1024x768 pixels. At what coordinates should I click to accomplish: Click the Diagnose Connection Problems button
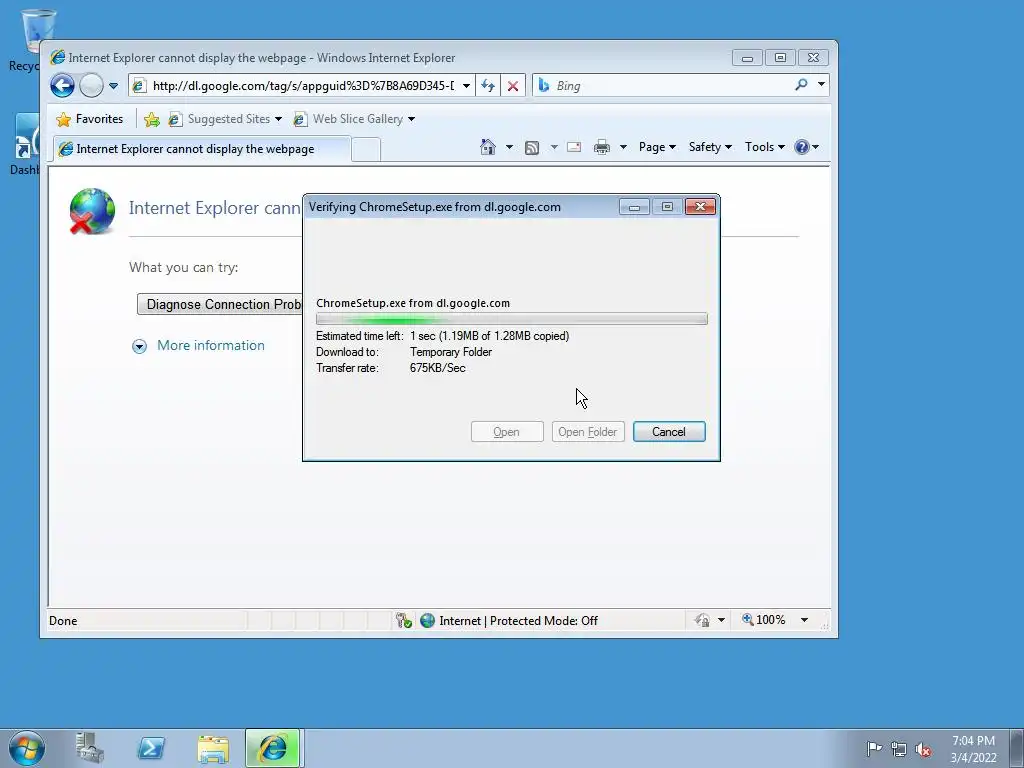point(220,304)
